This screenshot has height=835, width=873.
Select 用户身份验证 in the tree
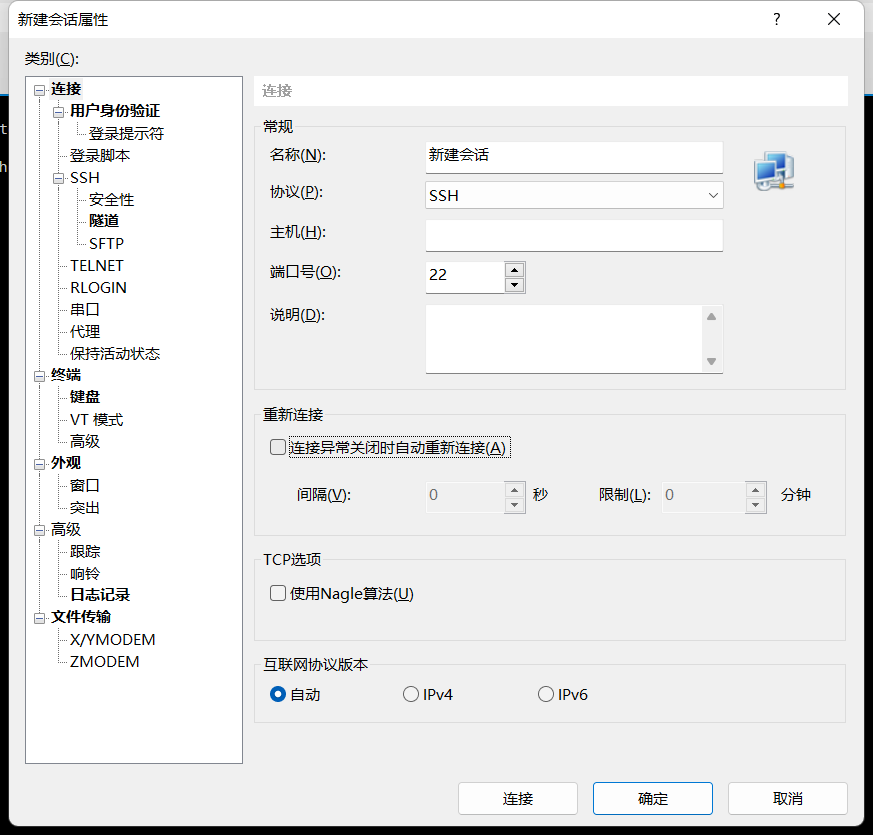click(115, 111)
